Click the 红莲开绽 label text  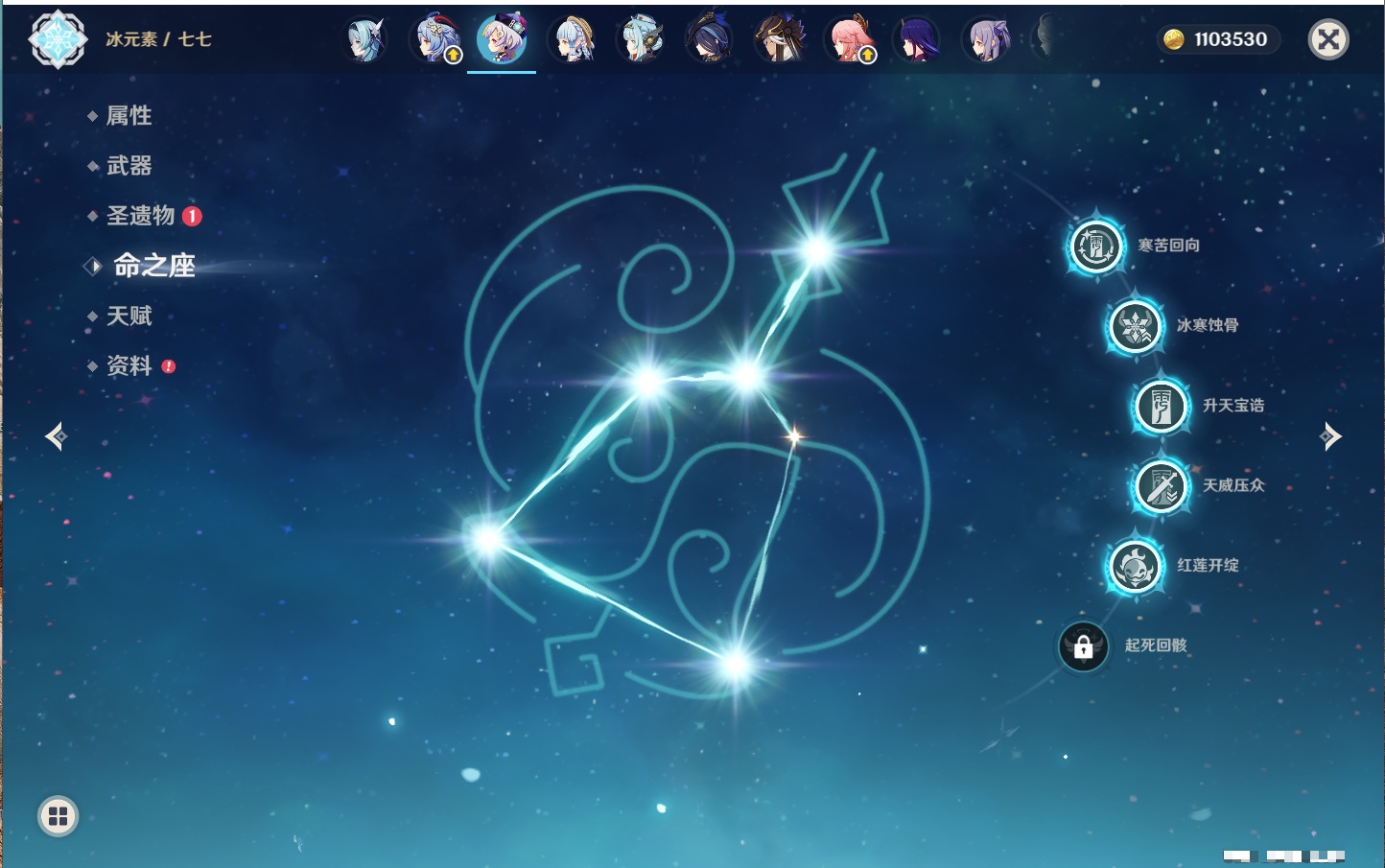(x=1208, y=565)
